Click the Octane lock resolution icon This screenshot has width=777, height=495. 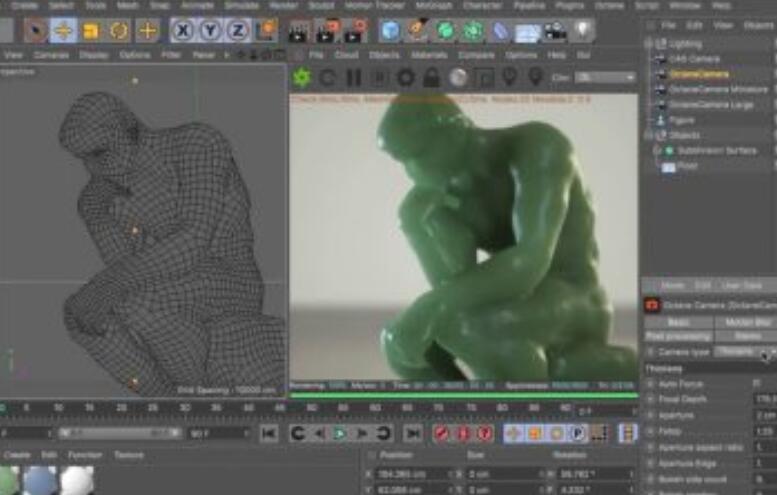432,78
